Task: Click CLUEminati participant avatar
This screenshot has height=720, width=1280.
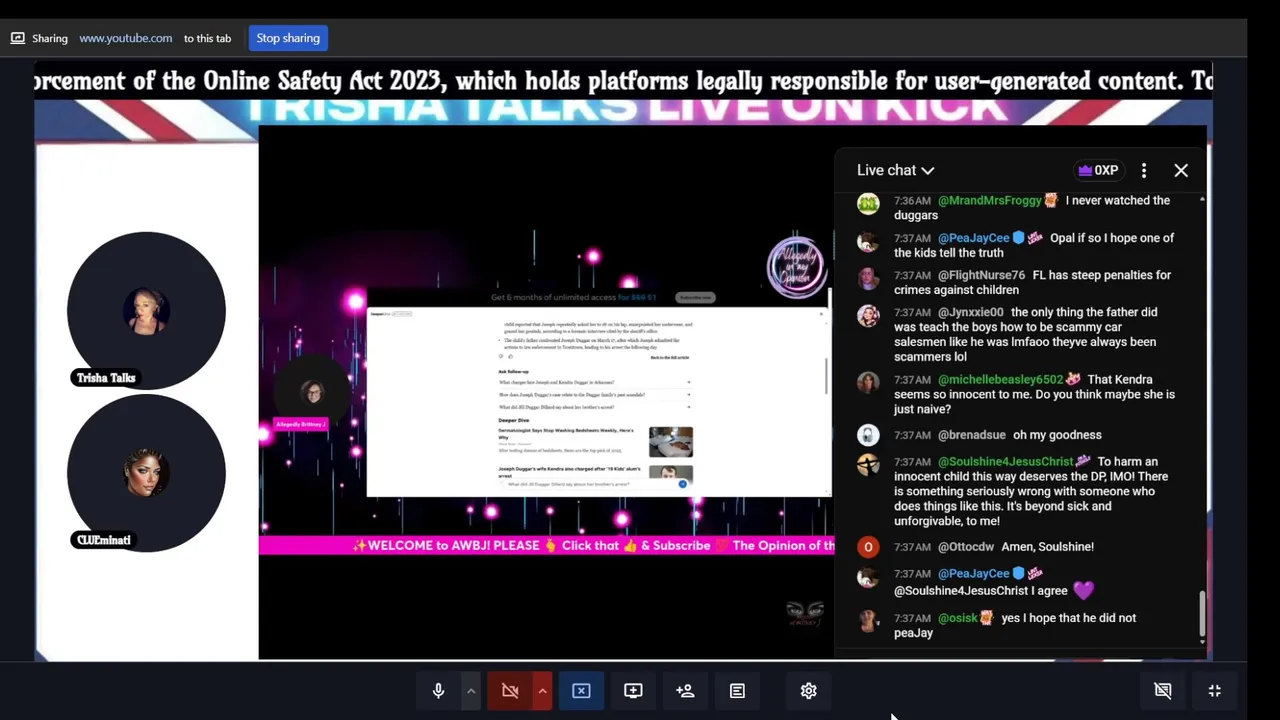Action: [x=146, y=472]
